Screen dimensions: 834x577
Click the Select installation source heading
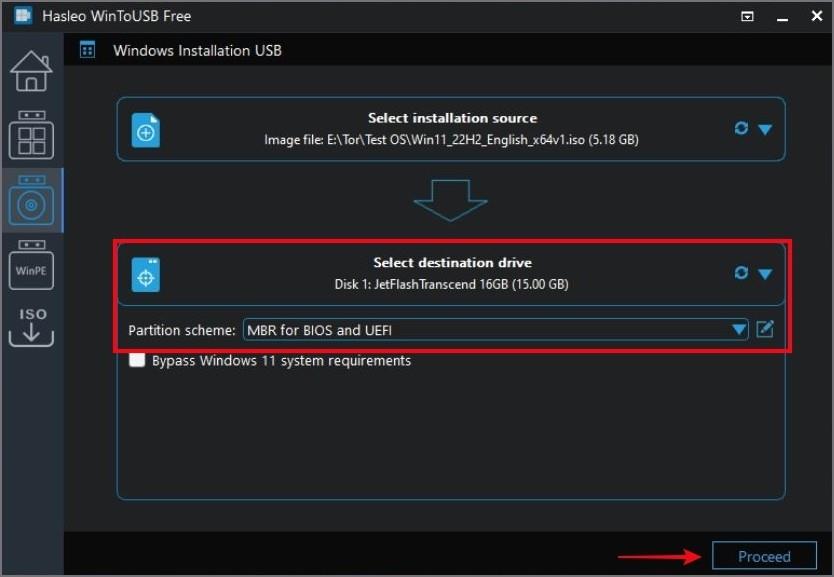pos(452,118)
